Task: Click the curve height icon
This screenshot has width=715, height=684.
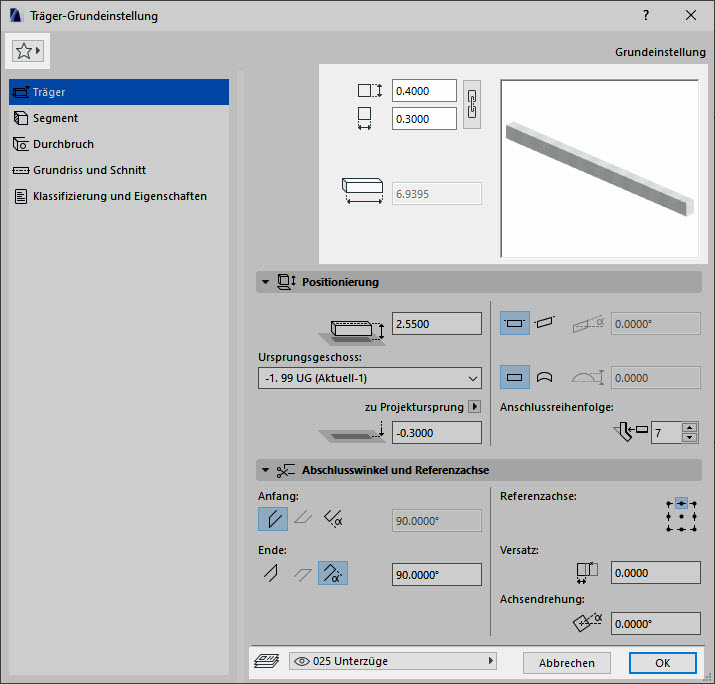Action: click(588, 378)
